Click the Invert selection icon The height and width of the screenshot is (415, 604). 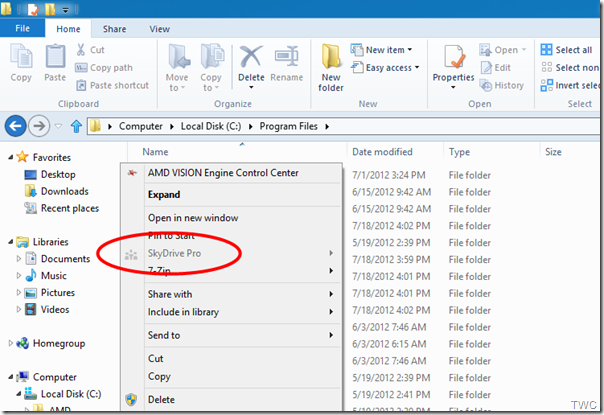click(546, 85)
